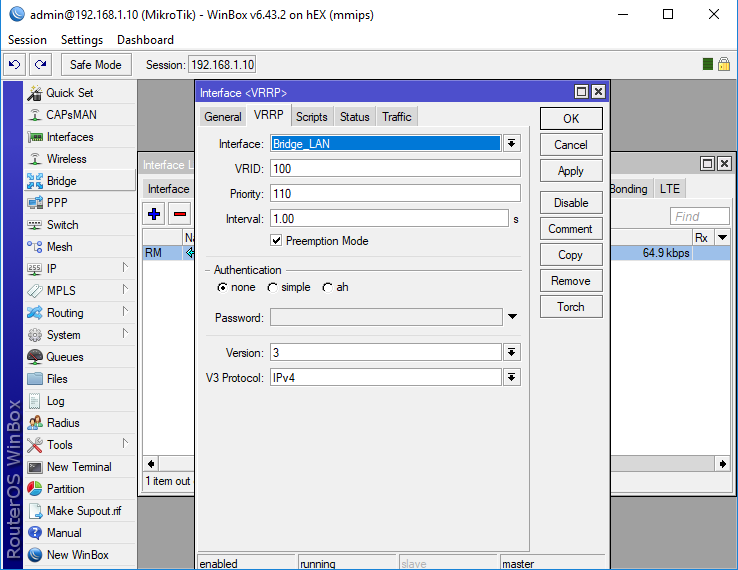Click the Comment button

point(571,229)
